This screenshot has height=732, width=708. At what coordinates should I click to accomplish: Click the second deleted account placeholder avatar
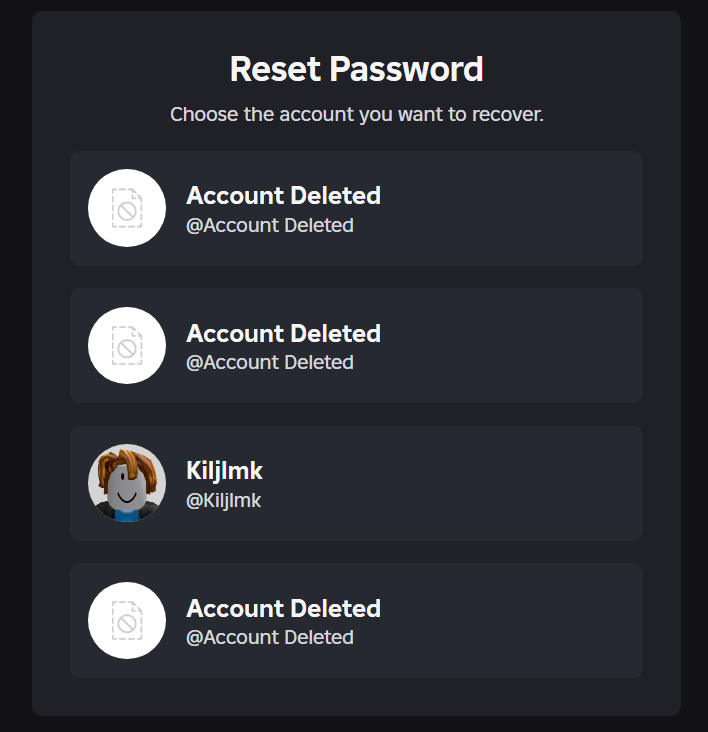click(x=127, y=345)
